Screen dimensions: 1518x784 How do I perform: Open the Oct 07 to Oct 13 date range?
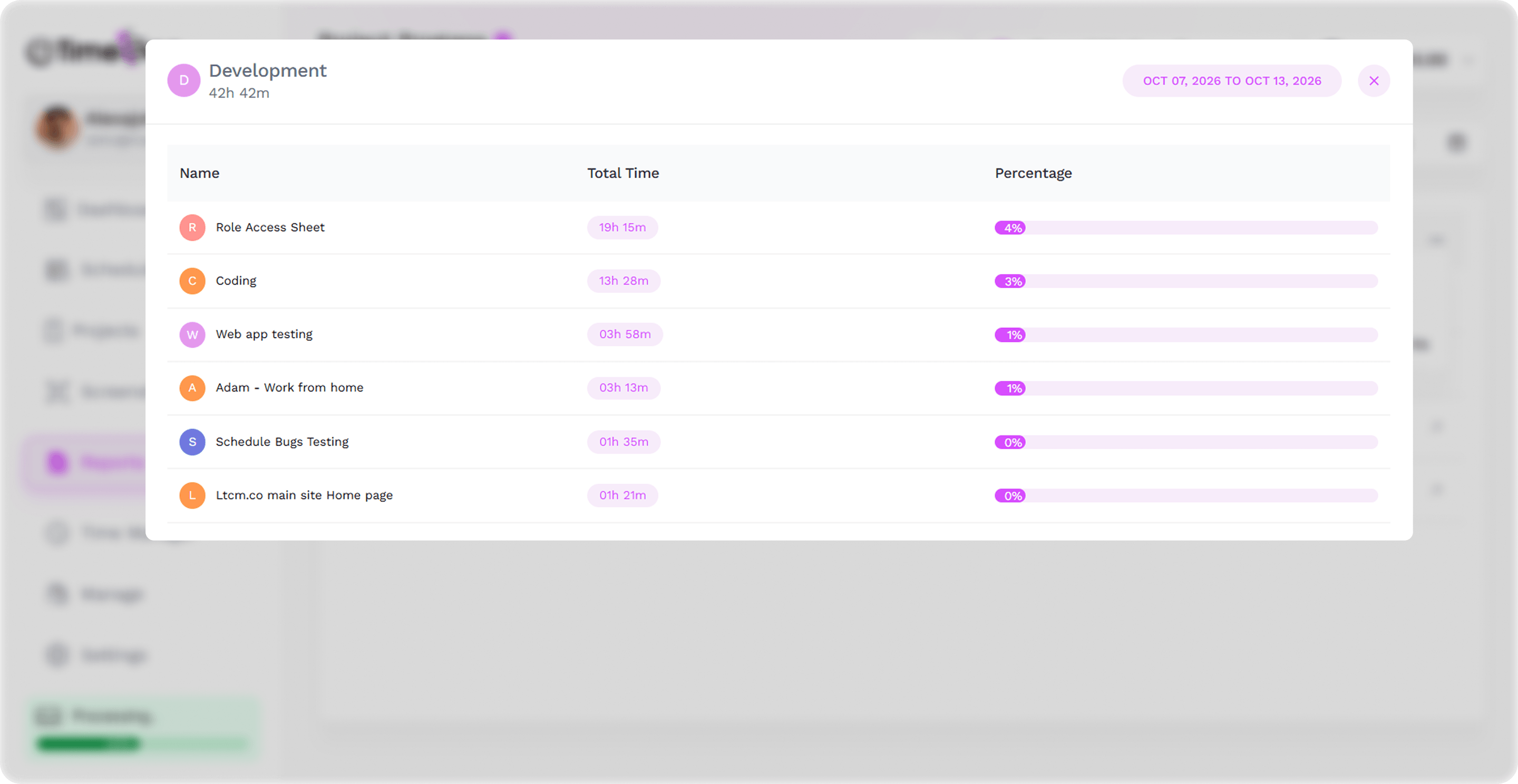(1232, 81)
